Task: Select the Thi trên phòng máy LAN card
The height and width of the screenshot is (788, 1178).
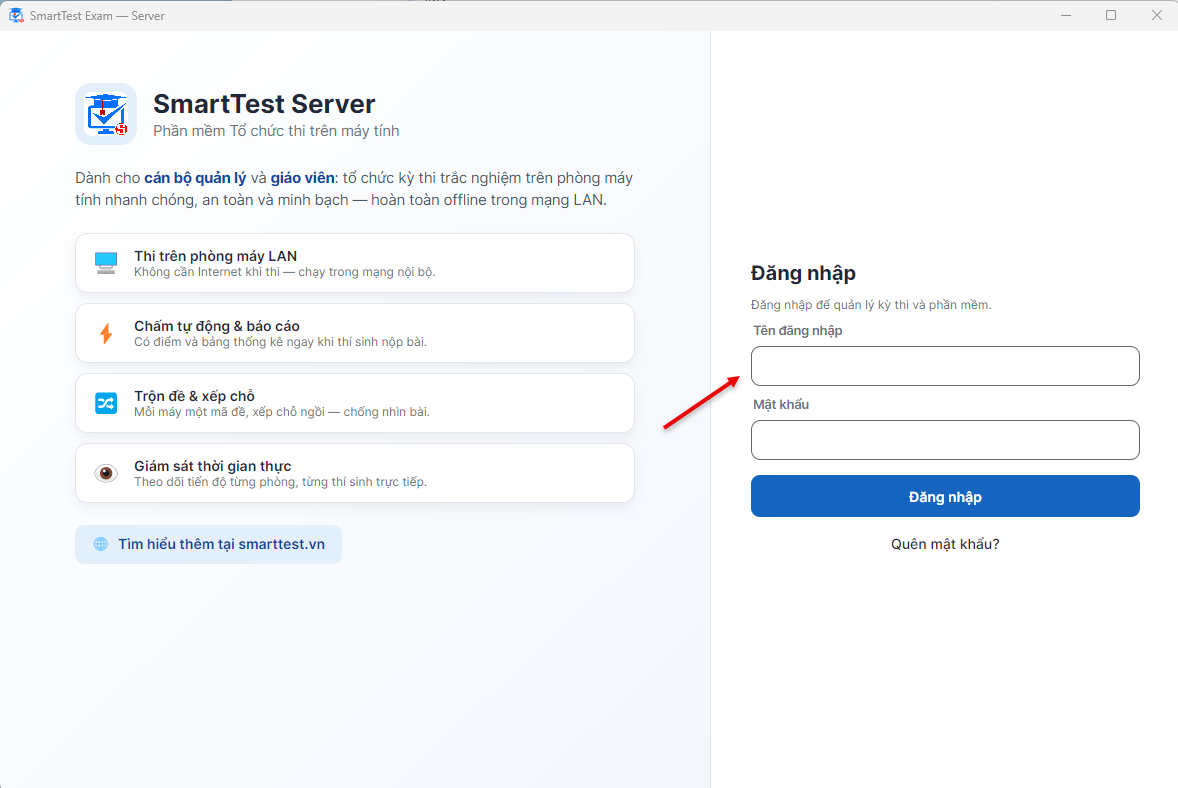Action: (x=355, y=263)
